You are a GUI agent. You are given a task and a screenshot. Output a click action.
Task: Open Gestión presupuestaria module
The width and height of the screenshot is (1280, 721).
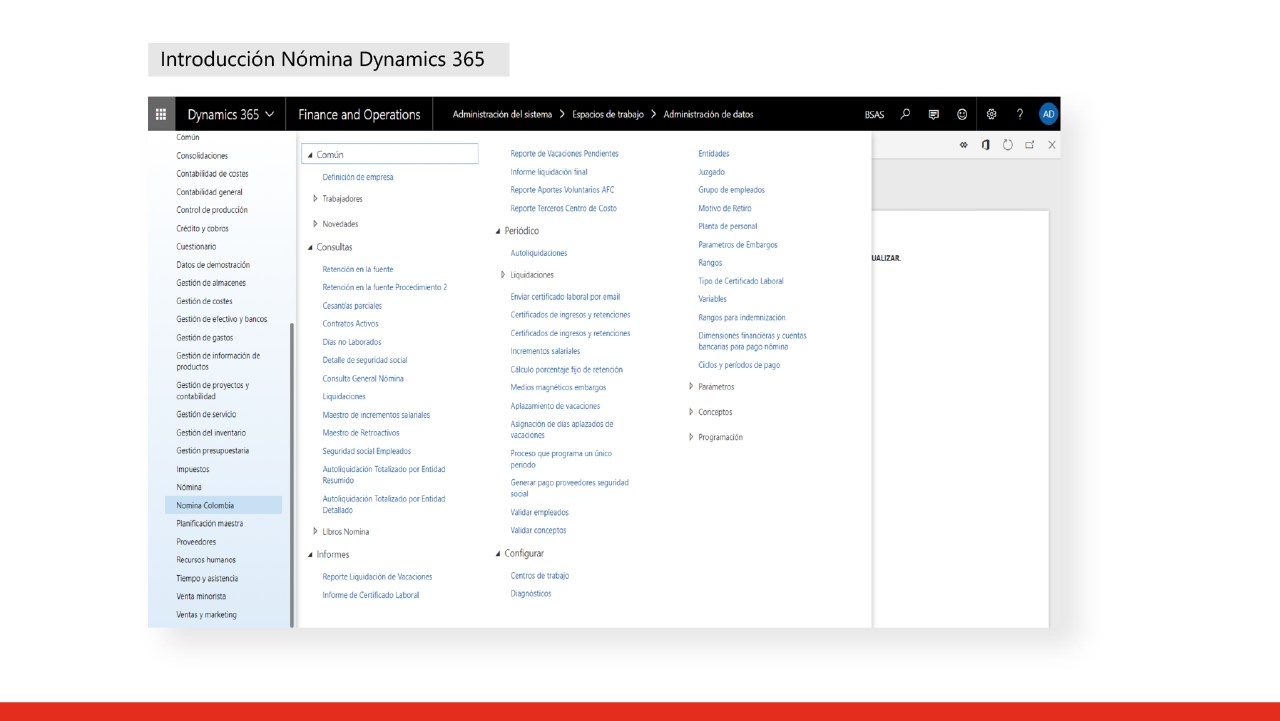pos(213,451)
